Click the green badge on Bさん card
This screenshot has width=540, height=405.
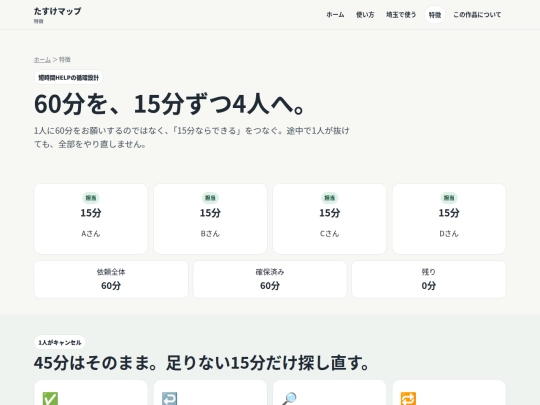pyautogui.click(x=210, y=198)
